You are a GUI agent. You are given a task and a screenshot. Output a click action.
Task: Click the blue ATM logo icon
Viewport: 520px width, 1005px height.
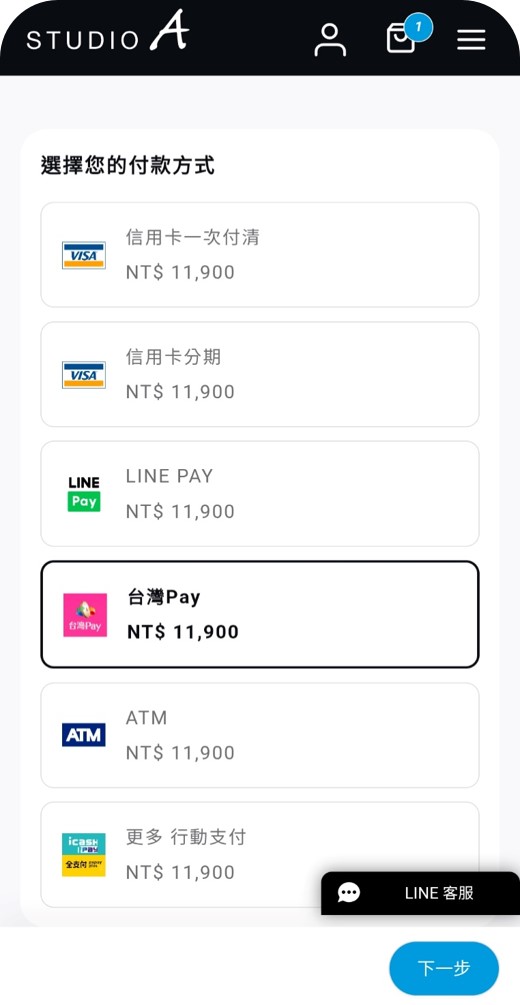click(x=84, y=735)
